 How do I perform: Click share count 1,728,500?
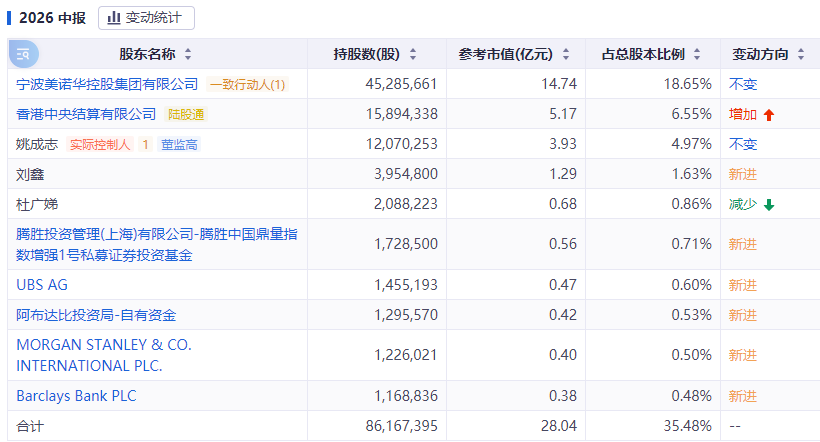(x=406, y=244)
